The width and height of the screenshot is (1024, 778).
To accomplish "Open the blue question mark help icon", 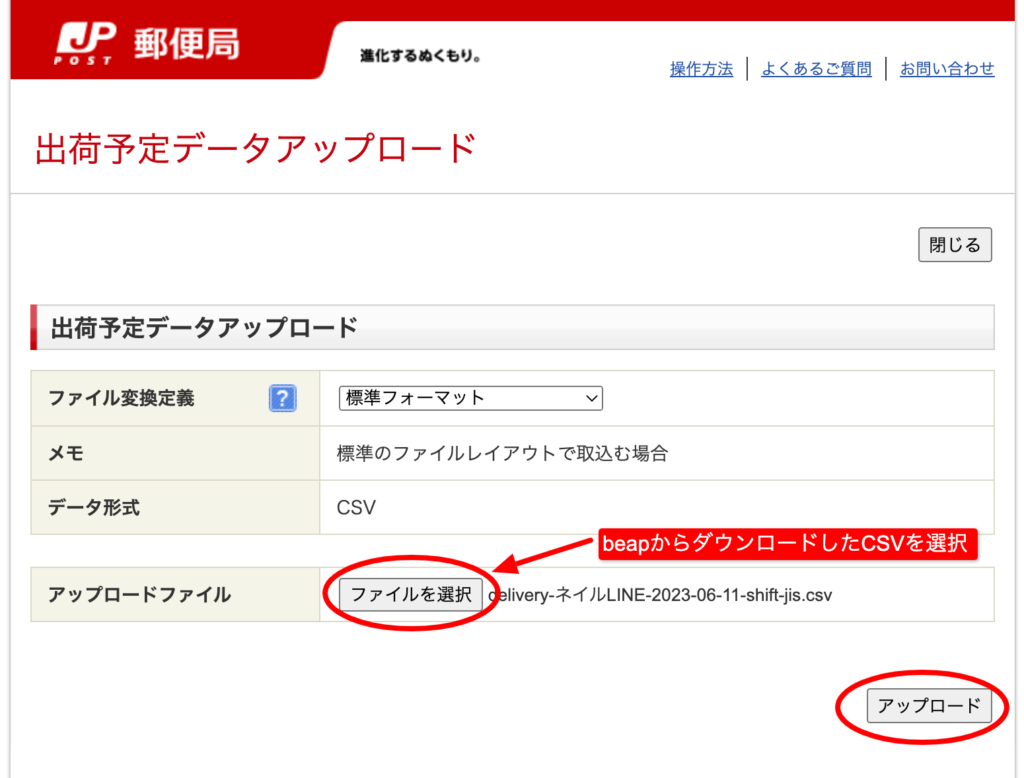I will [282, 399].
